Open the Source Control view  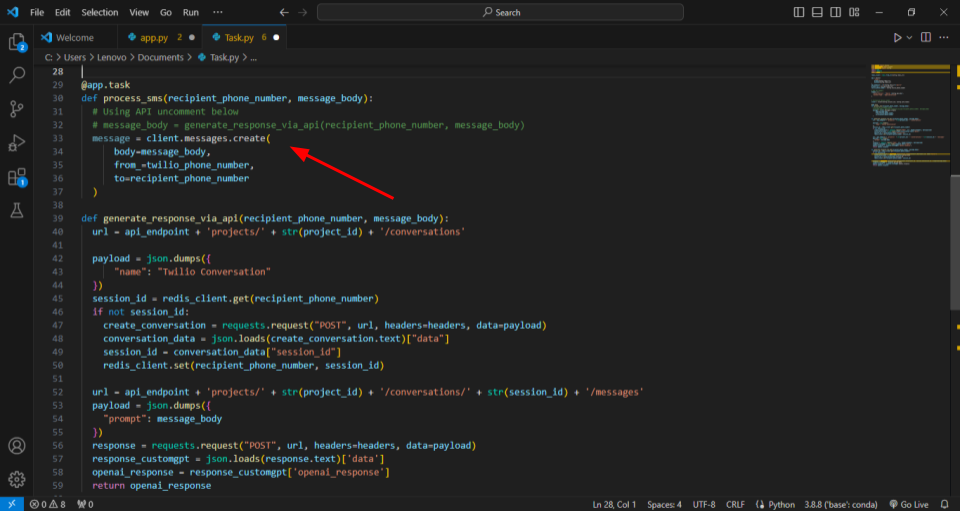point(17,109)
